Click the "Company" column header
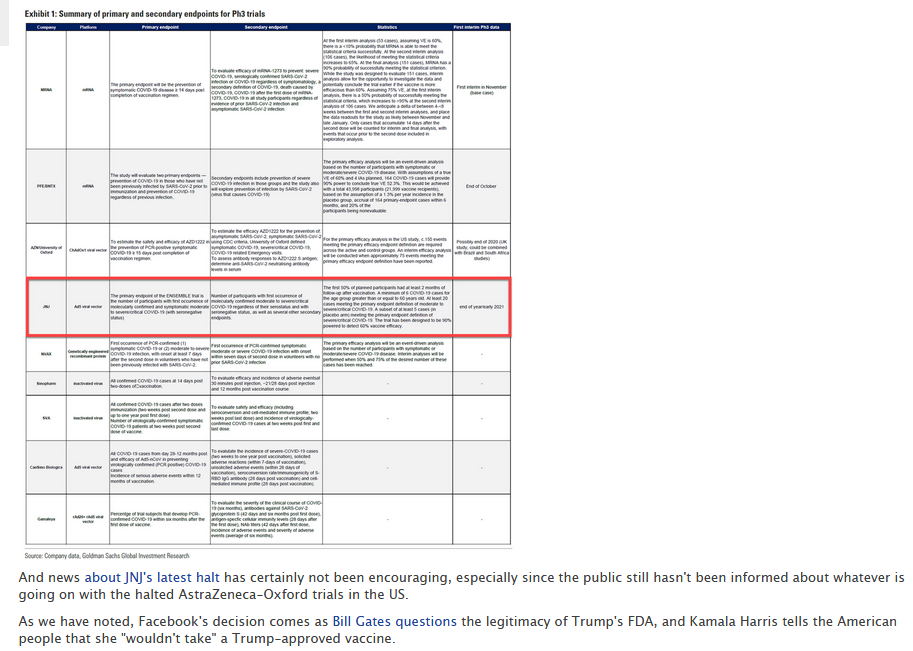Viewport: 913px width, 651px height. pos(46,27)
